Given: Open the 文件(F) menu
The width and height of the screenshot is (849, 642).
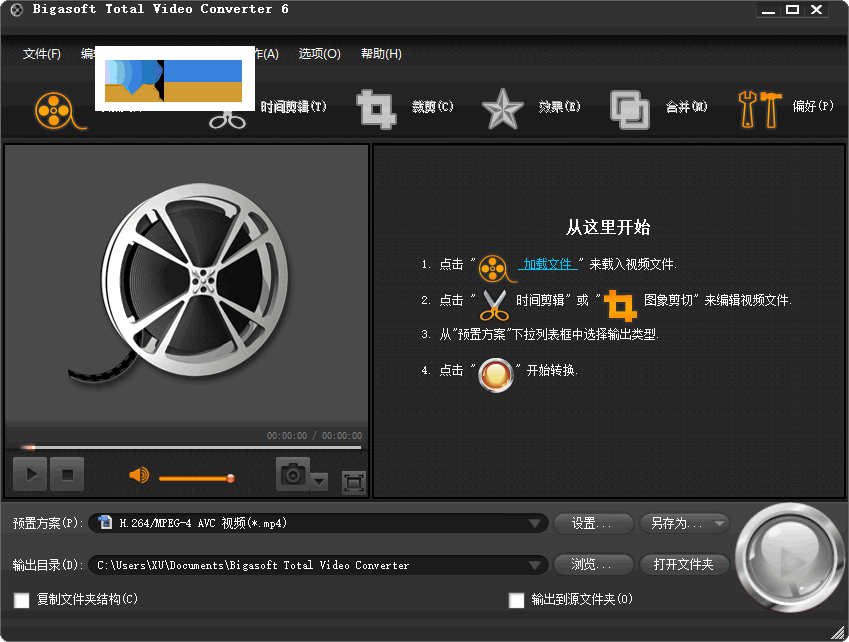Looking at the screenshot, I should coord(42,54).
